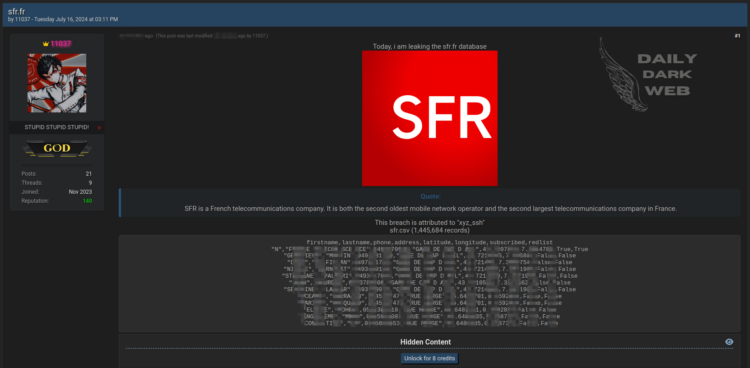Click the Posts count 21
The height and width of the screenshot is (368, 750).
click(89, 174)
